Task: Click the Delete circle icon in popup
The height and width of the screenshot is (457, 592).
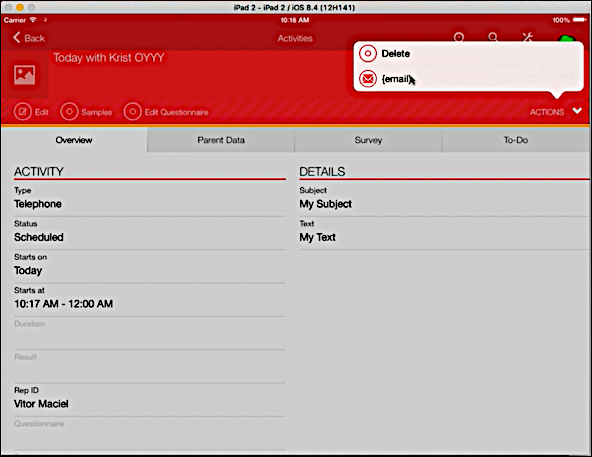Action: pyautogui.click(x=367, y=54)
